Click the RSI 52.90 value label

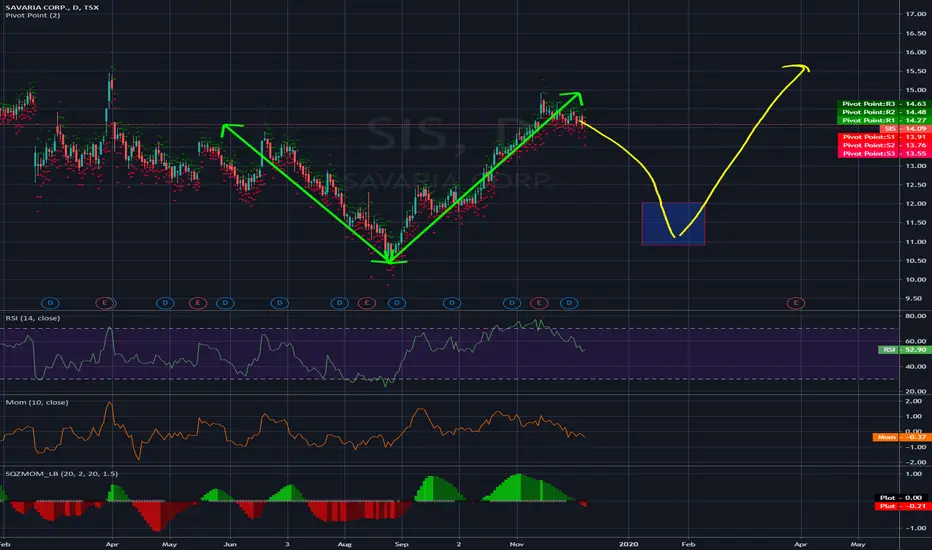[x=903, y=350]
